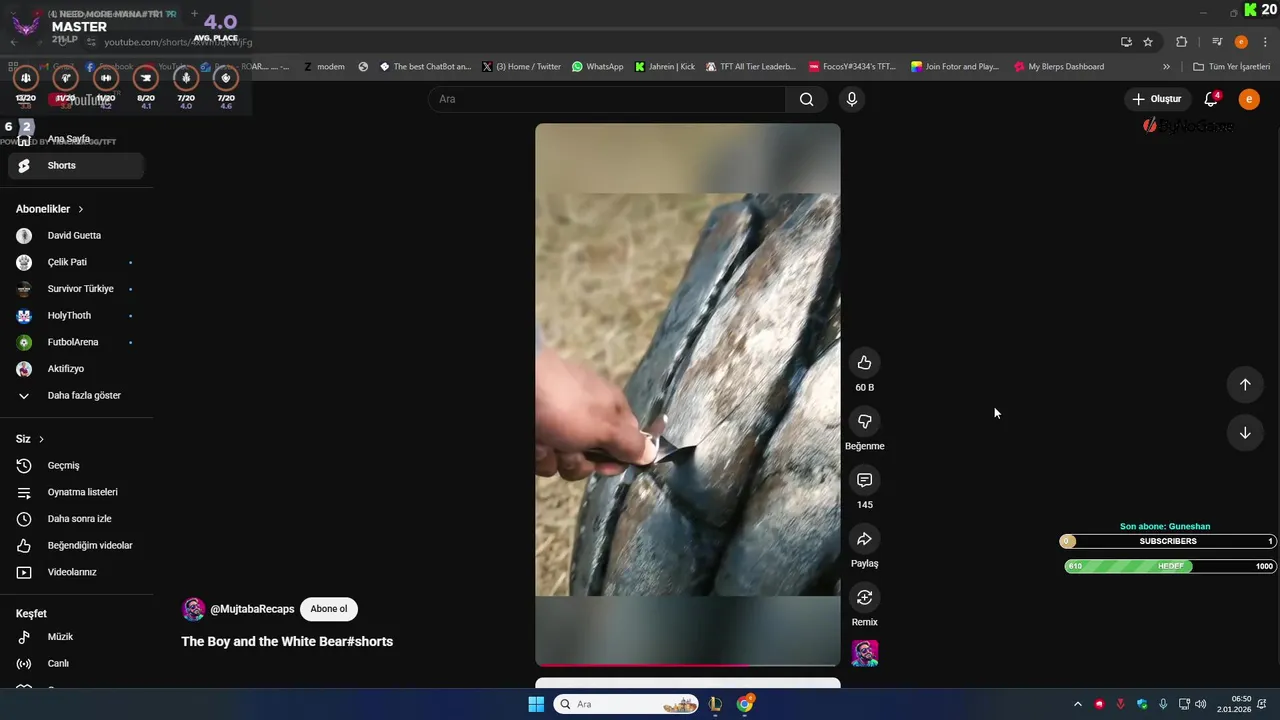Go to previous short with up arrow
The image size is (1280, 720).
point(1245,385)
